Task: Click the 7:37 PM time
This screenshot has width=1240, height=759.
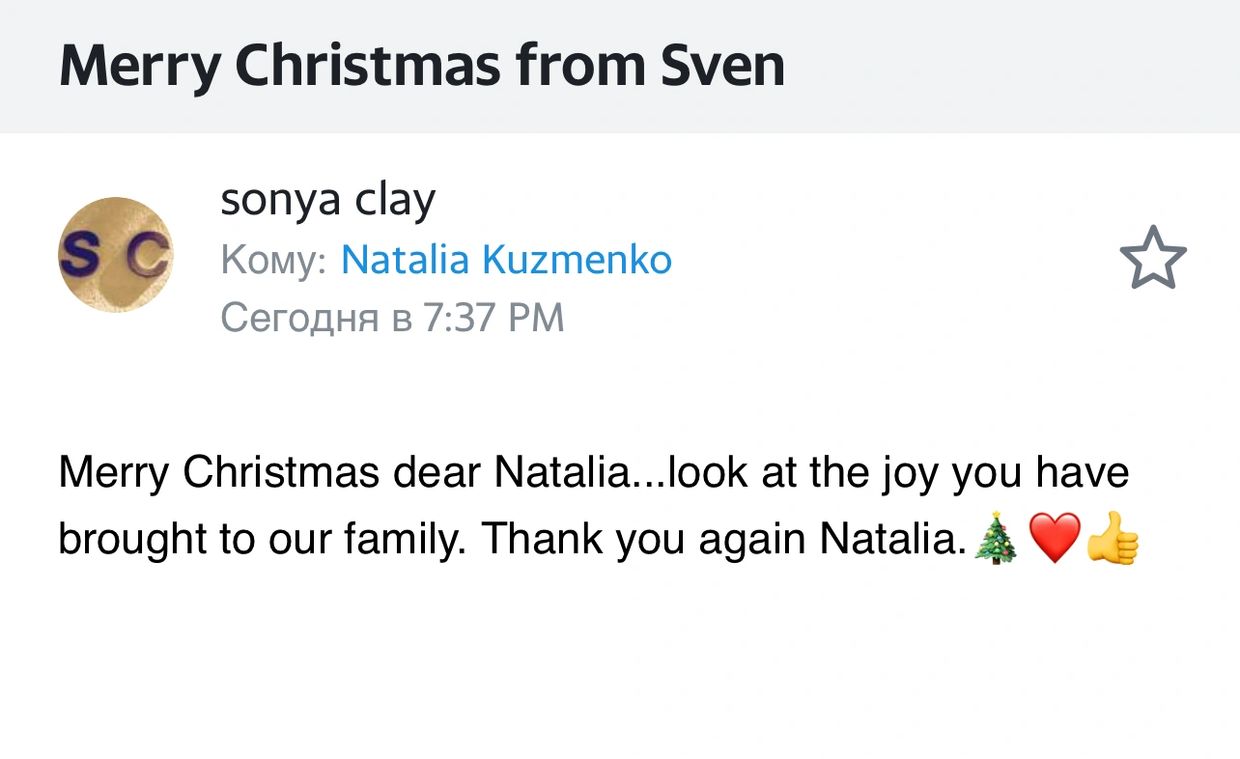Action: tap(495, 317)
